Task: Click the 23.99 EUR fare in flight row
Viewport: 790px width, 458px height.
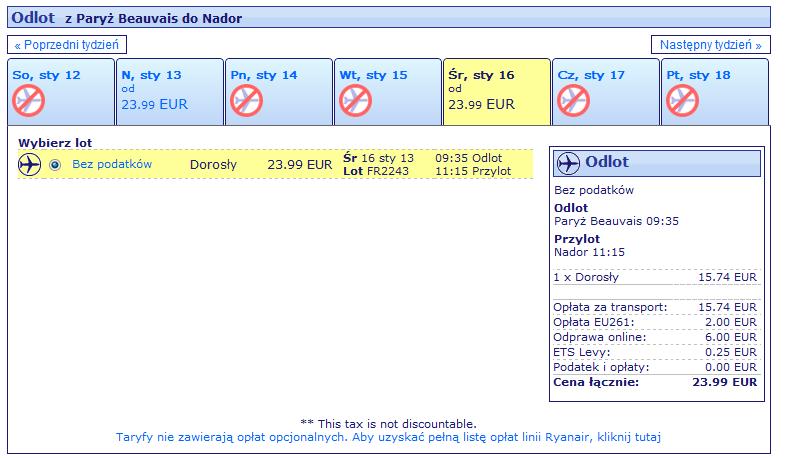Action: [299, 165]
